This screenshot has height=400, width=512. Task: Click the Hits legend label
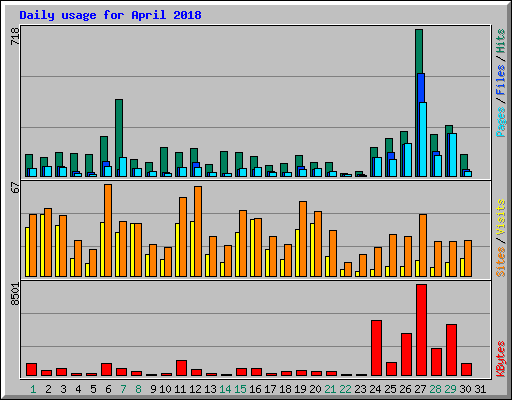501,41
